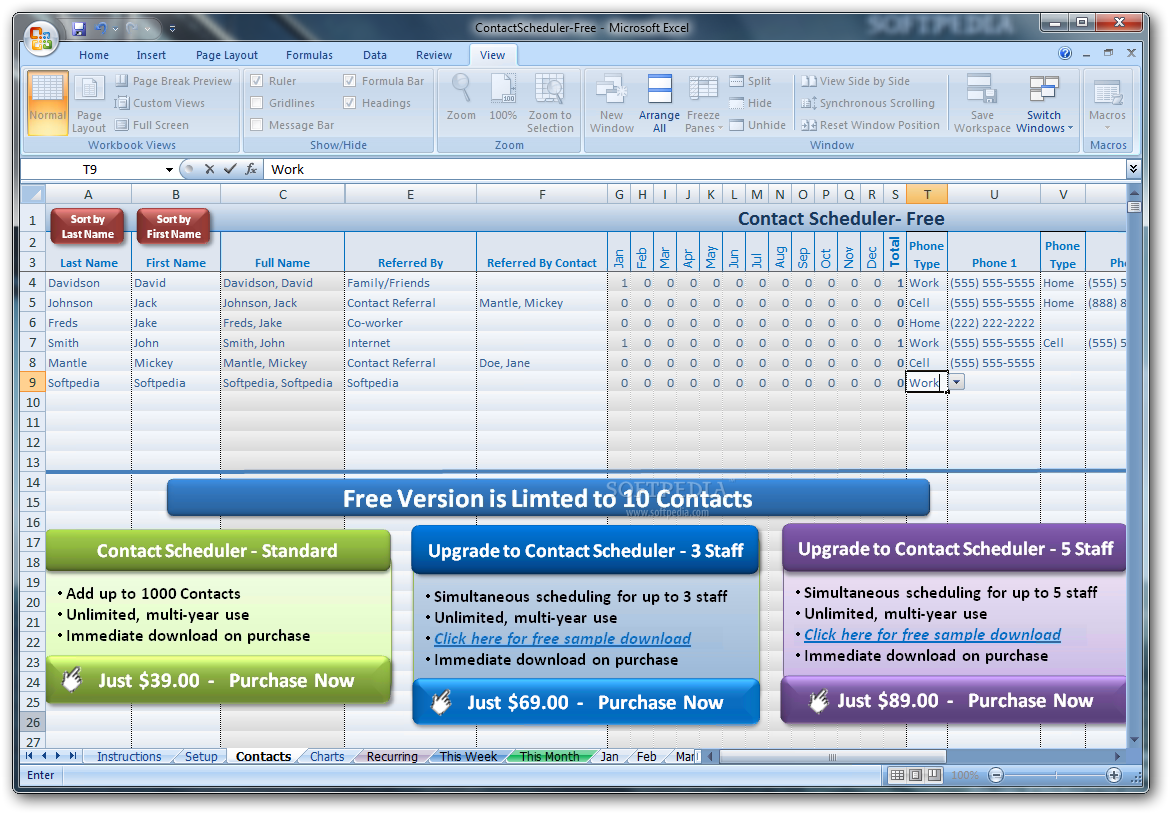Click next sheet tab scroll arrow
Image resolution: width=1170 pixels, height=814 pixels.
(57, 756)
